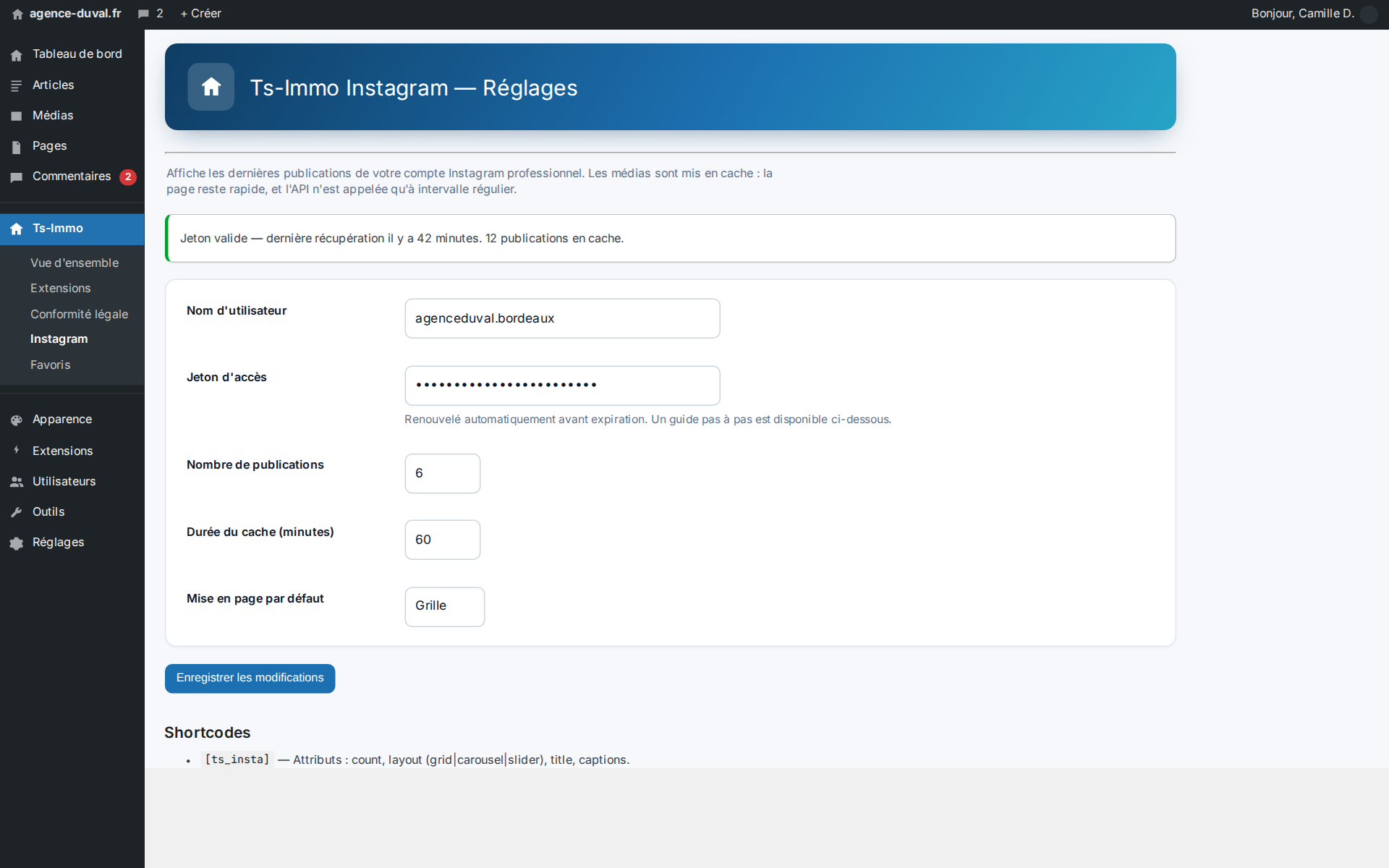The image size is (1389, 868).
Task: Click the Médias icon in sidebar
Action: click(17, 116)
